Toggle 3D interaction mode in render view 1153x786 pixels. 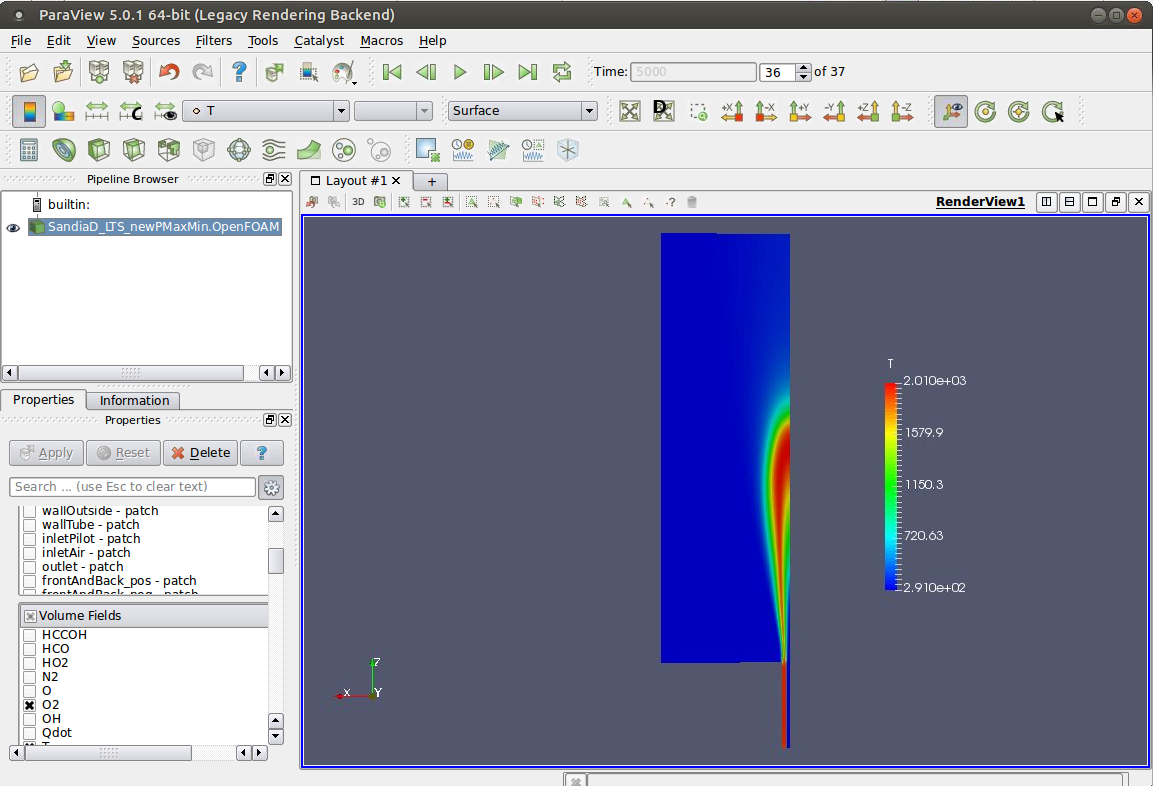click(358, 202)
